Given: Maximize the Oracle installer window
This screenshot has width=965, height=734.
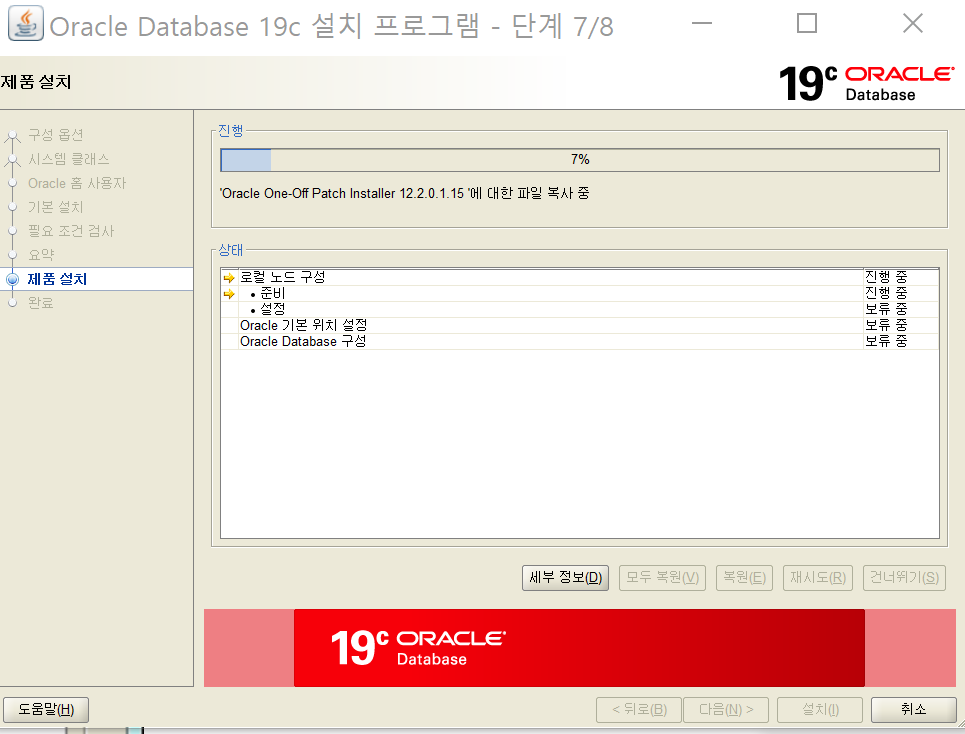Looking at the screenshot, I should pos(807,24).
